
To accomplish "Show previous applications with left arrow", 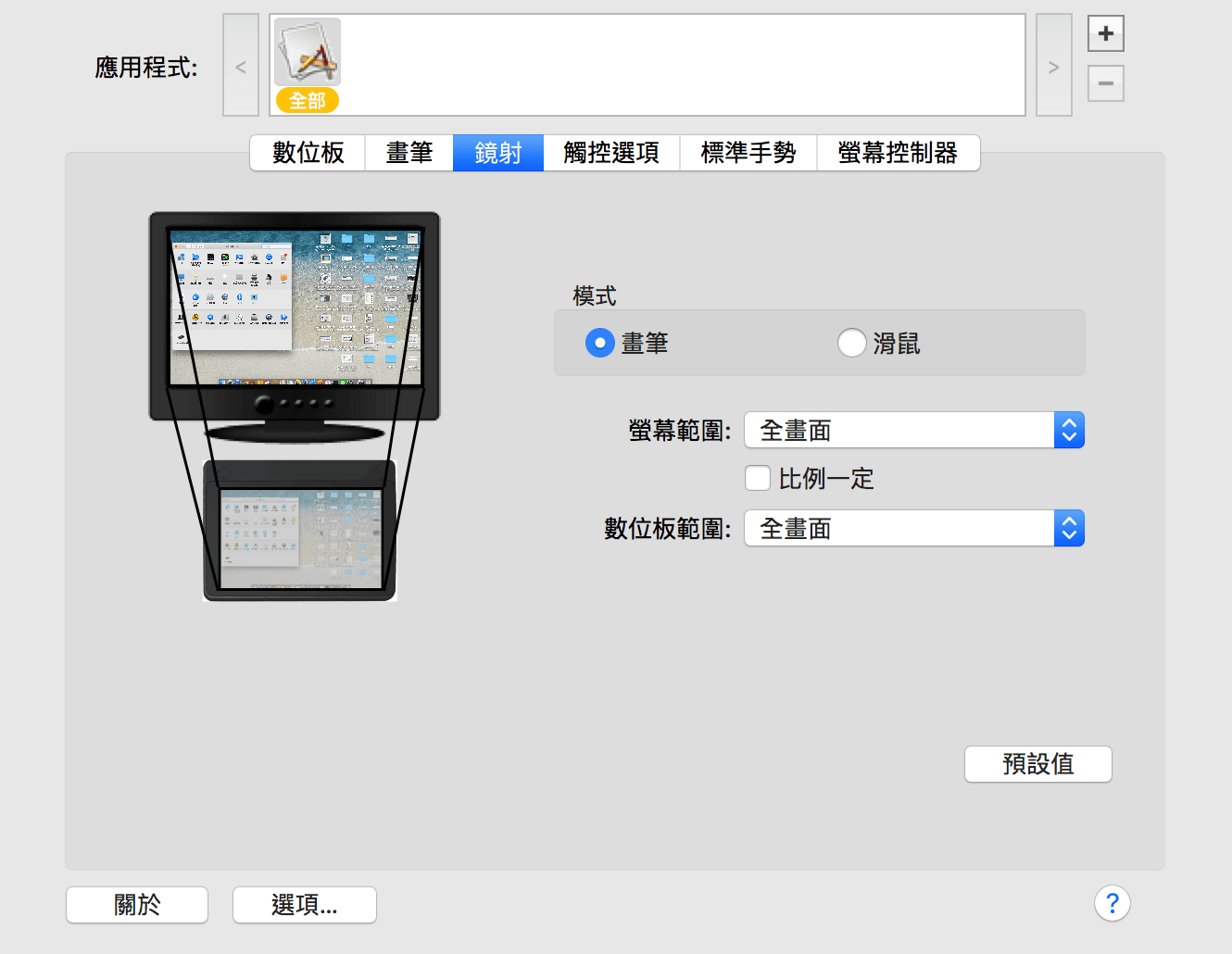I will [241, 66].
